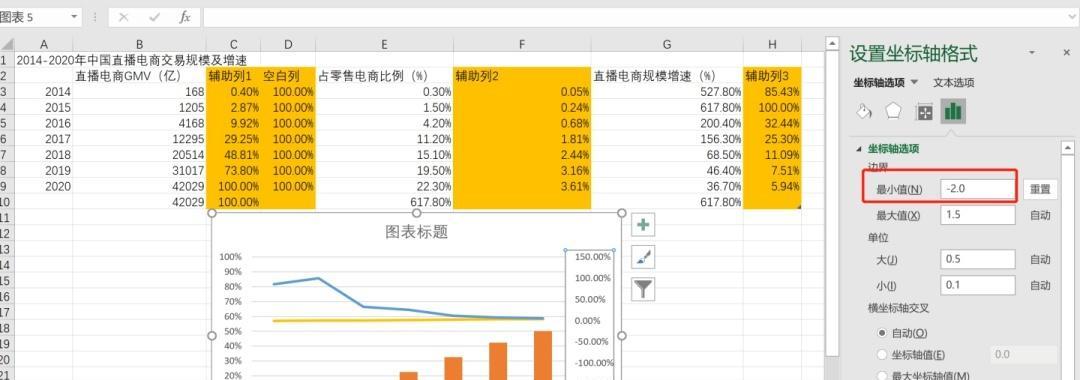Click the cell containing 85.43%
This screenshot has height=380, width=1080.
click(x=772, y=92)
